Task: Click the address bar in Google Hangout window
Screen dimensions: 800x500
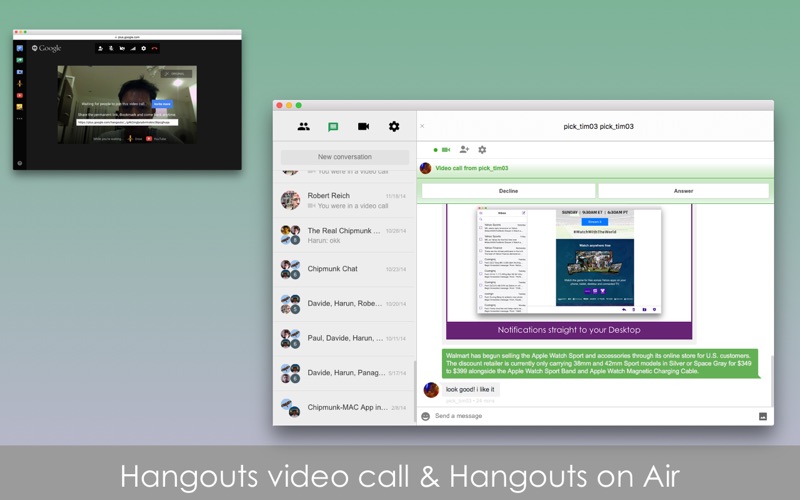Action: (127, 37)
